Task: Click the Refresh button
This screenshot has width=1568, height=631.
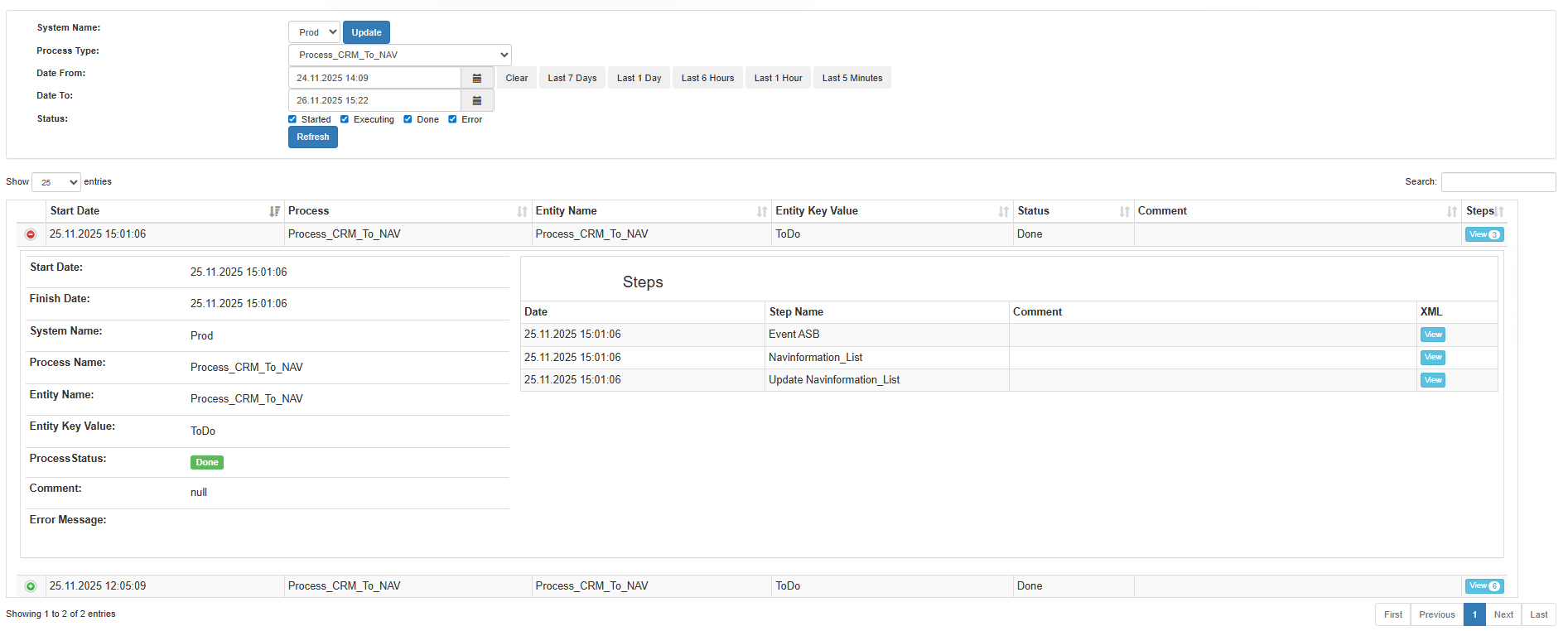Action: click(313, 137)
